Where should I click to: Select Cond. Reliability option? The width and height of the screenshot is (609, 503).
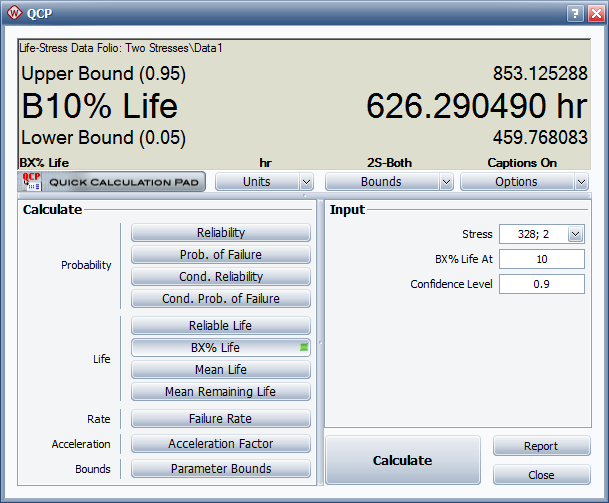tap(221, 277)
